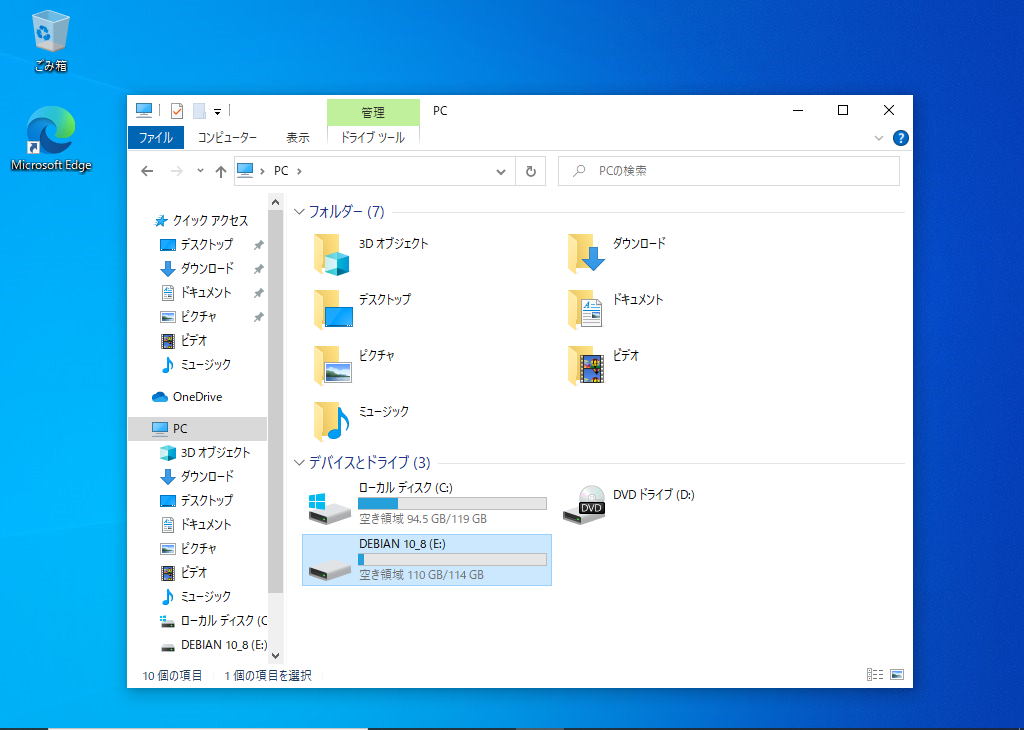The image size is (1024, 730).
Task: Expand the ribbon with the chevron
Action: click(x=879, y=138)
